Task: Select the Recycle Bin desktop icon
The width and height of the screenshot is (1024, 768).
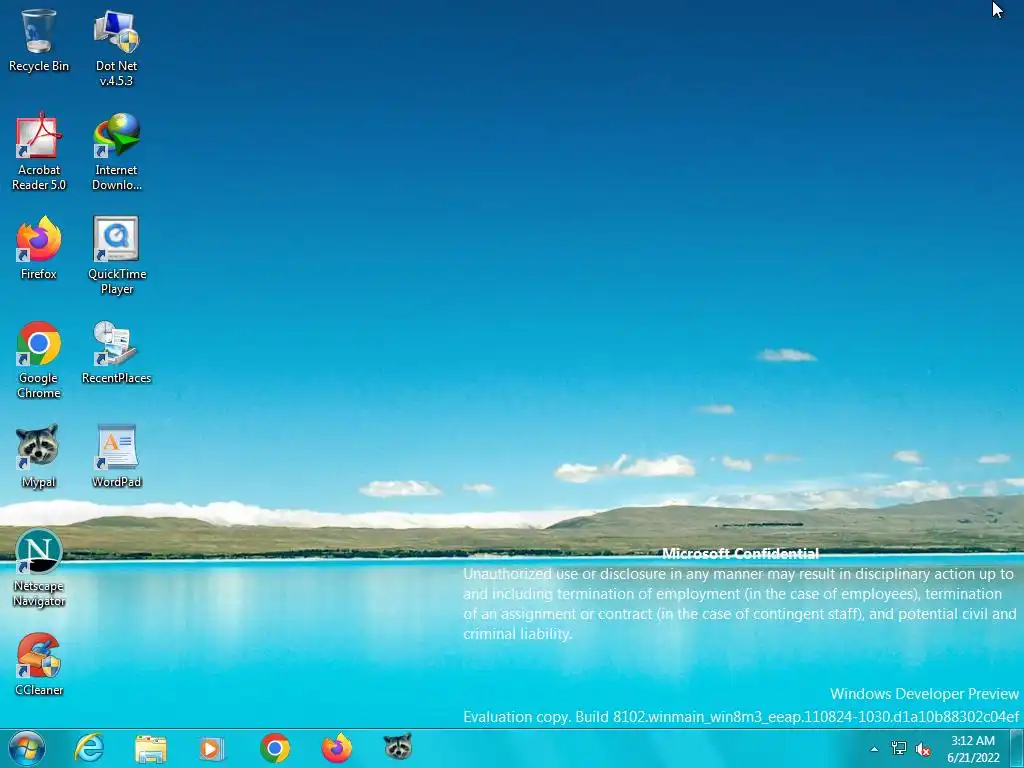Action: tap(39, 40)
